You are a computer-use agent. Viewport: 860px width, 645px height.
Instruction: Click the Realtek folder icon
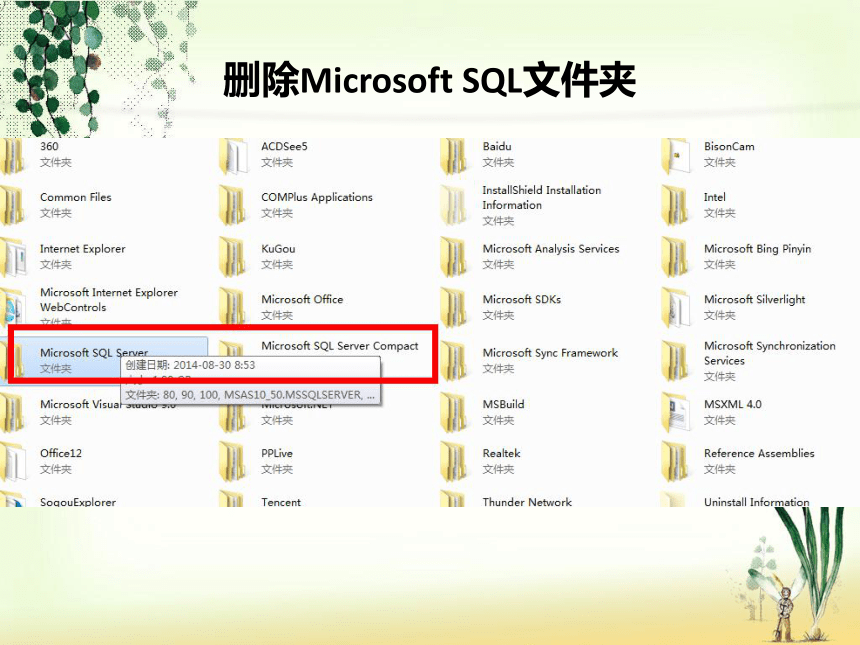point(454,462)
